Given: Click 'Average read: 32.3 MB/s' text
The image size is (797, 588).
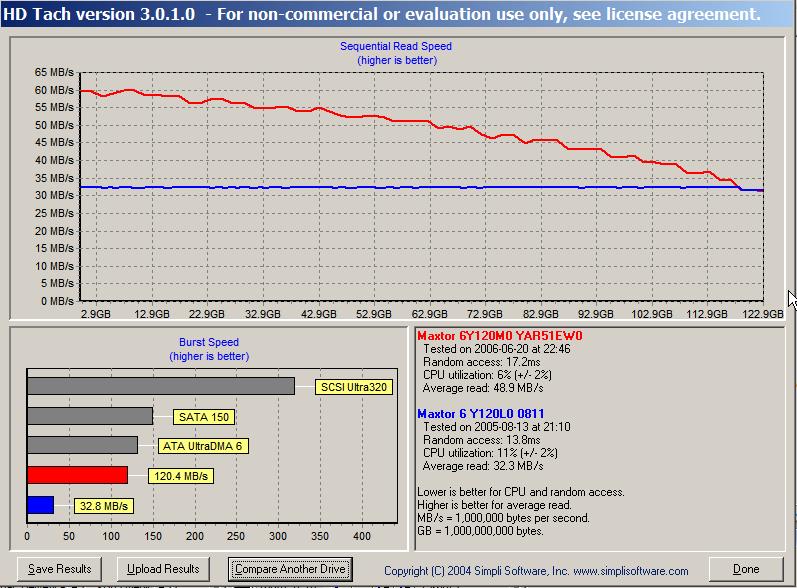Looking at the screenshot, I should click(x=483, y=466).
